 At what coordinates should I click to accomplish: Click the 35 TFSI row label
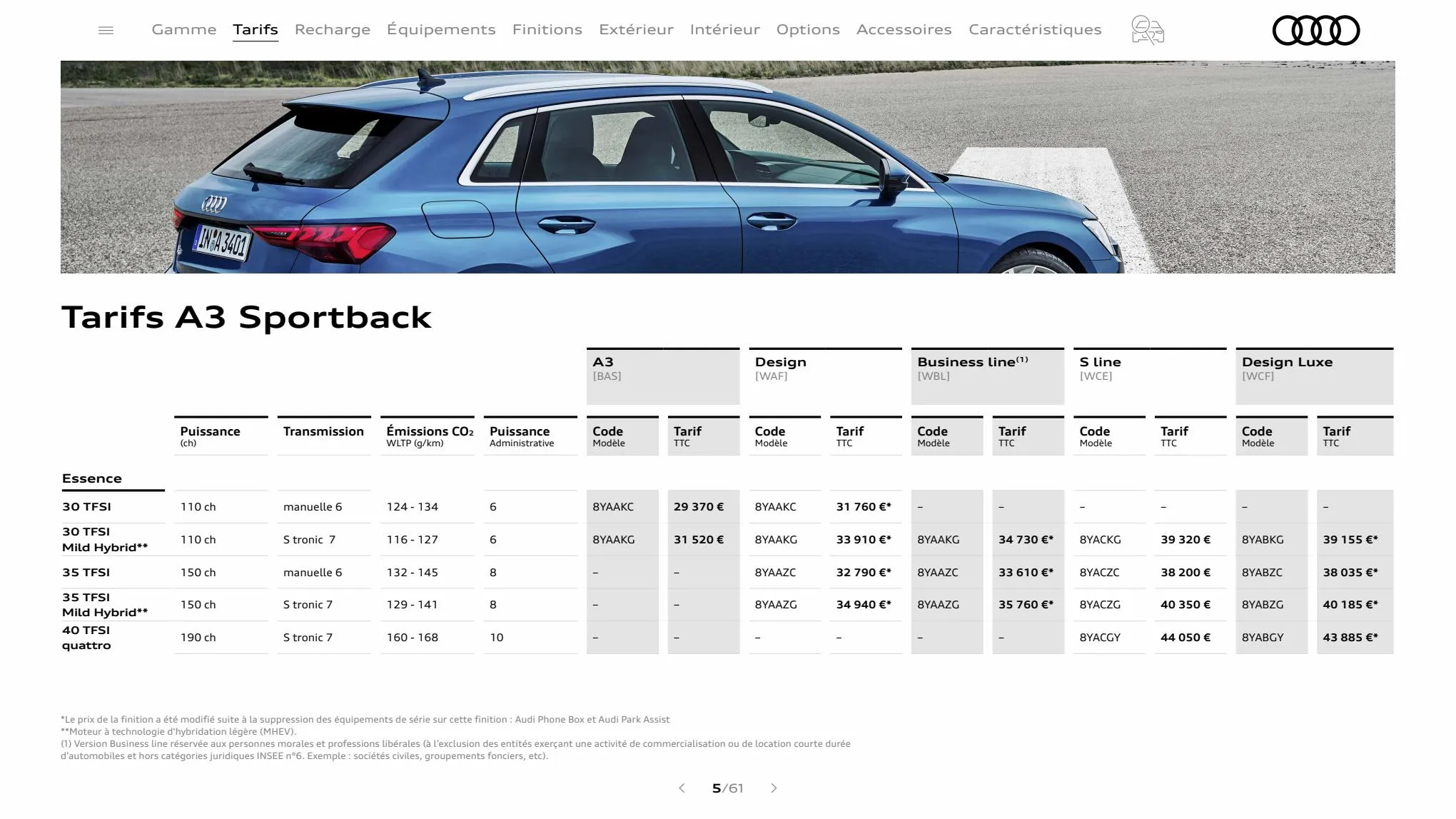86,573
